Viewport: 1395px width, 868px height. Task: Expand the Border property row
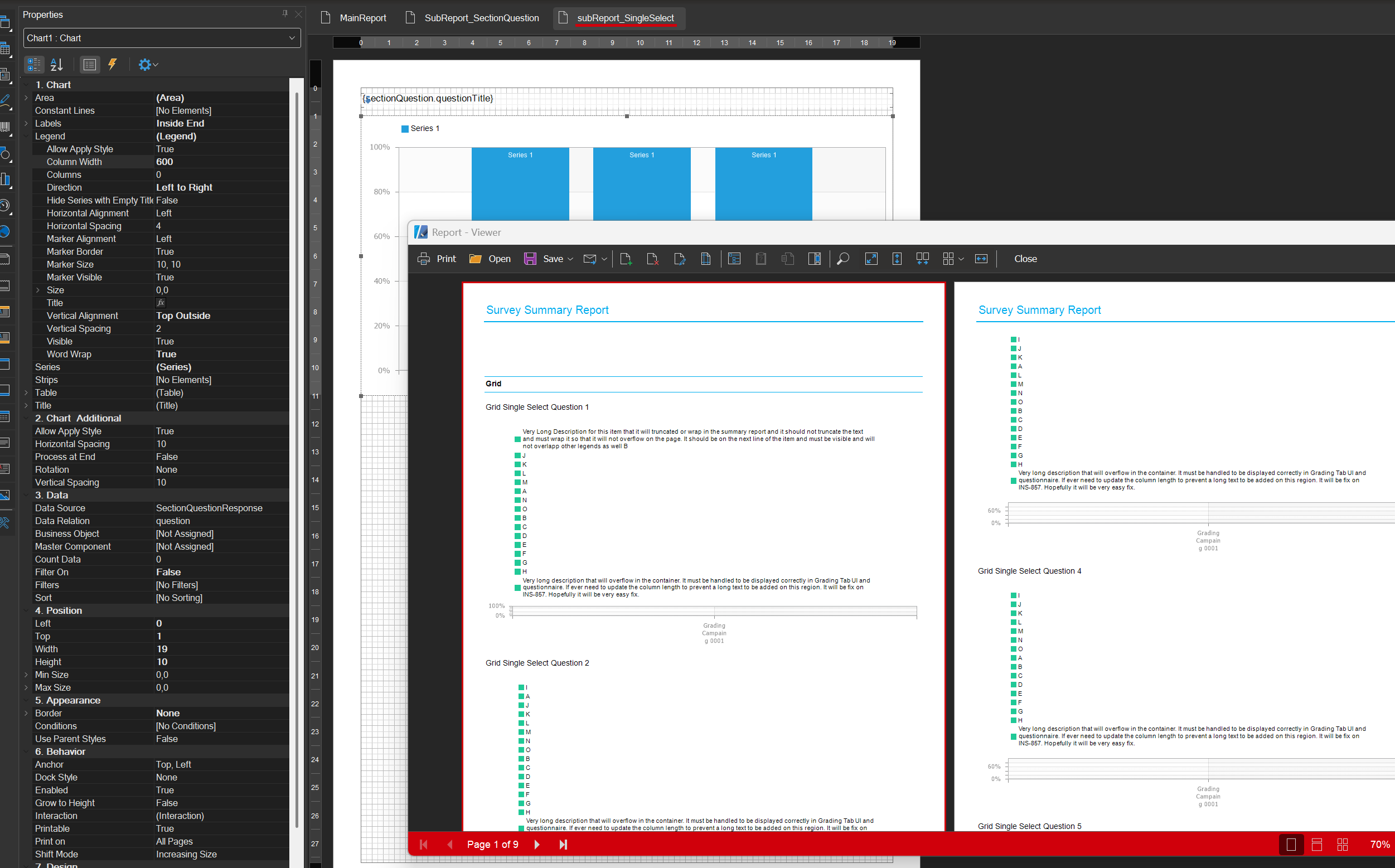point(26,713)
